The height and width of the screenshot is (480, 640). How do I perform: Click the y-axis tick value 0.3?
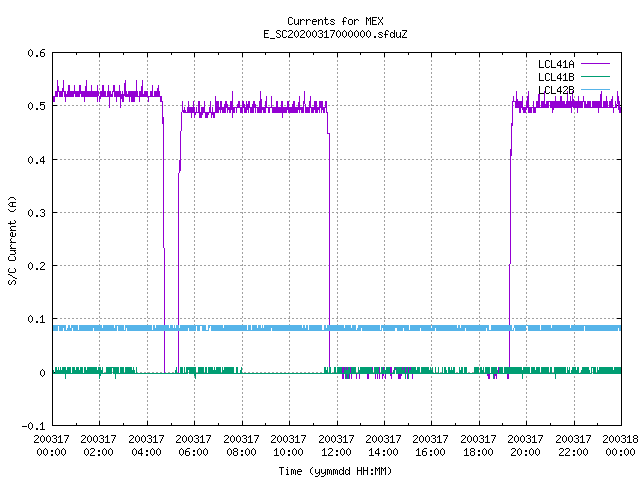(36, 213)
